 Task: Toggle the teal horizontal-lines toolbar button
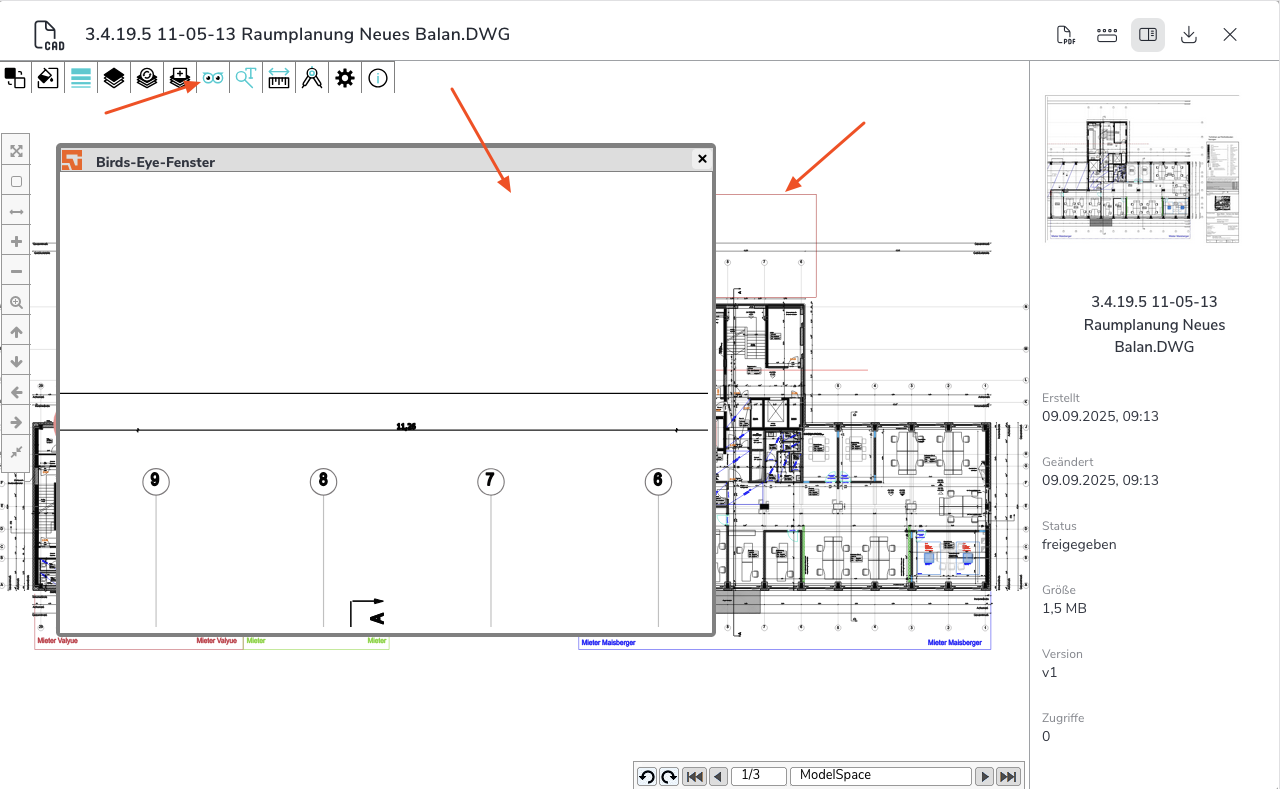click(x=81, y=78)
